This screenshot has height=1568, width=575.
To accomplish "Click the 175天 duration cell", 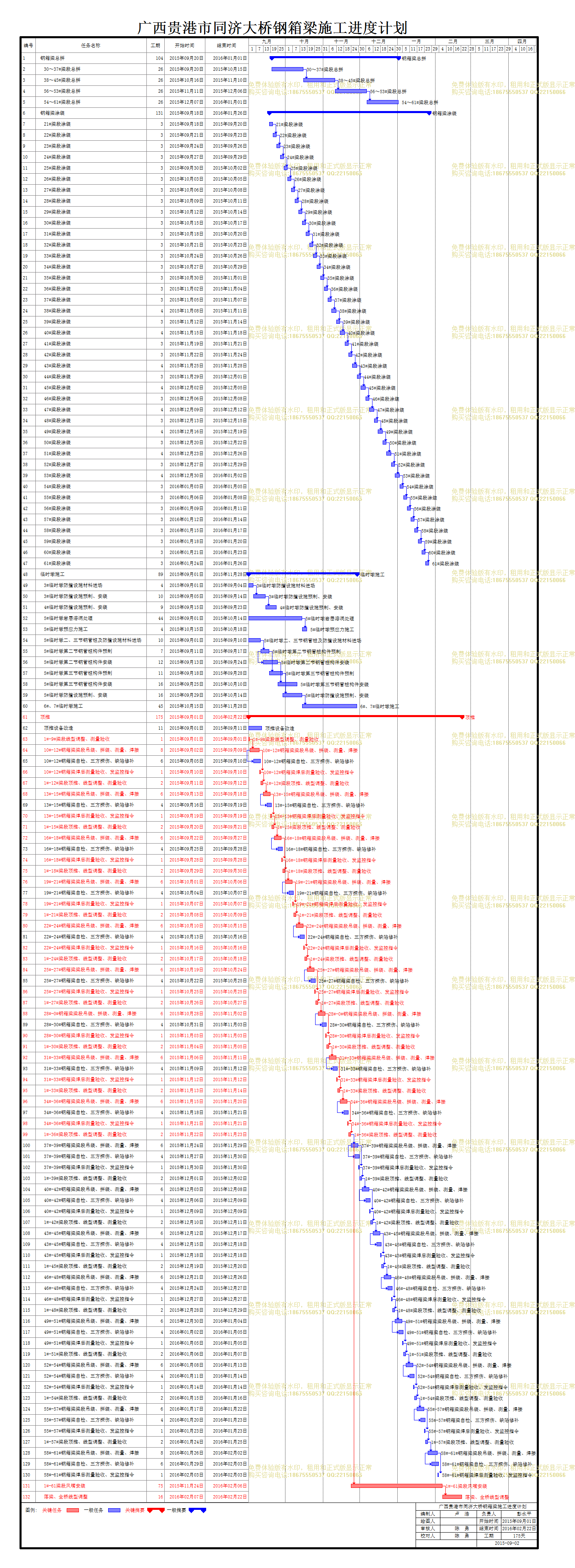I will point(519,1536).
